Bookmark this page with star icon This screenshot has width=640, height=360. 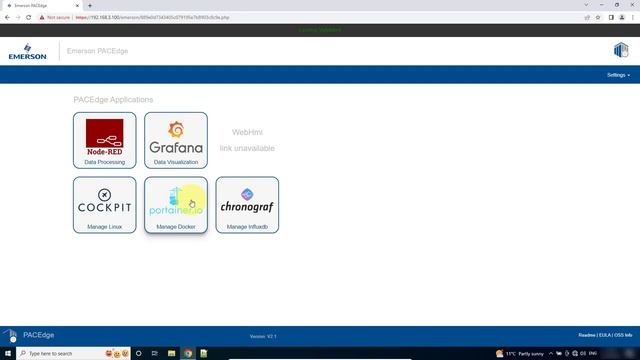point(598,18)
